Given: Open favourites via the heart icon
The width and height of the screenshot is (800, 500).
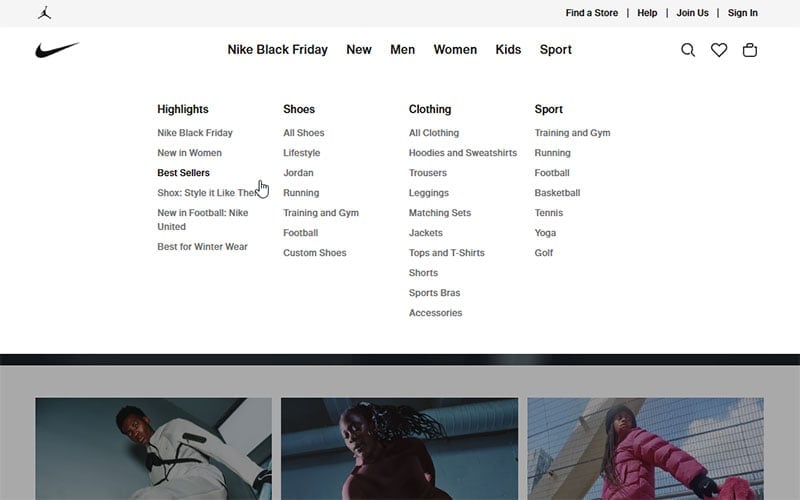Looking at the screenshot, I should [x=719, y=50].
